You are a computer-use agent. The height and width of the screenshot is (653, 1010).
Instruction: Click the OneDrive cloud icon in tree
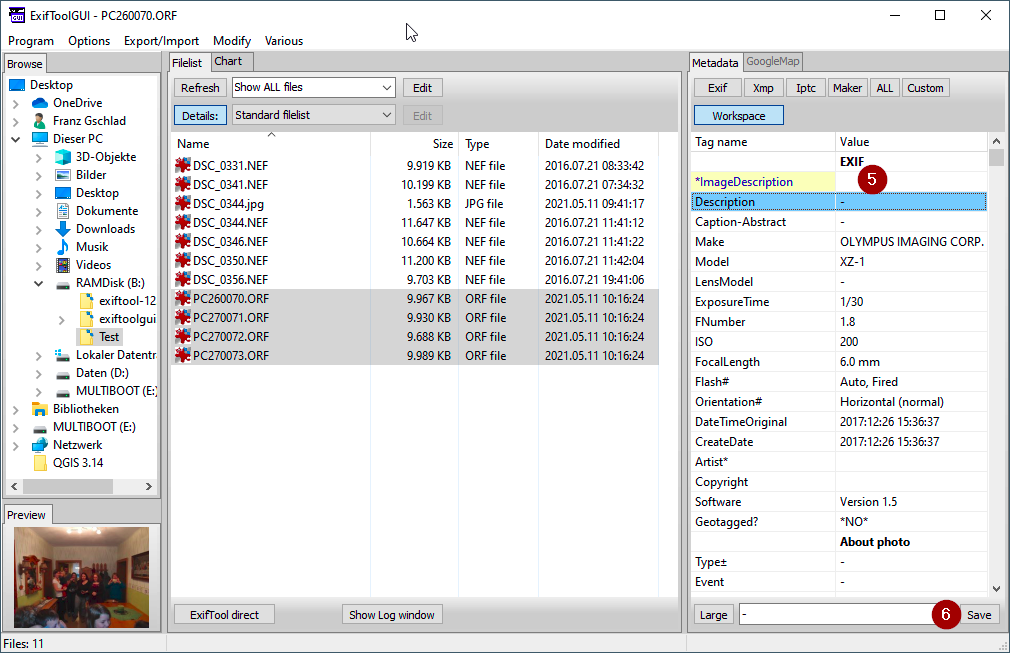[x=40, y=103]
